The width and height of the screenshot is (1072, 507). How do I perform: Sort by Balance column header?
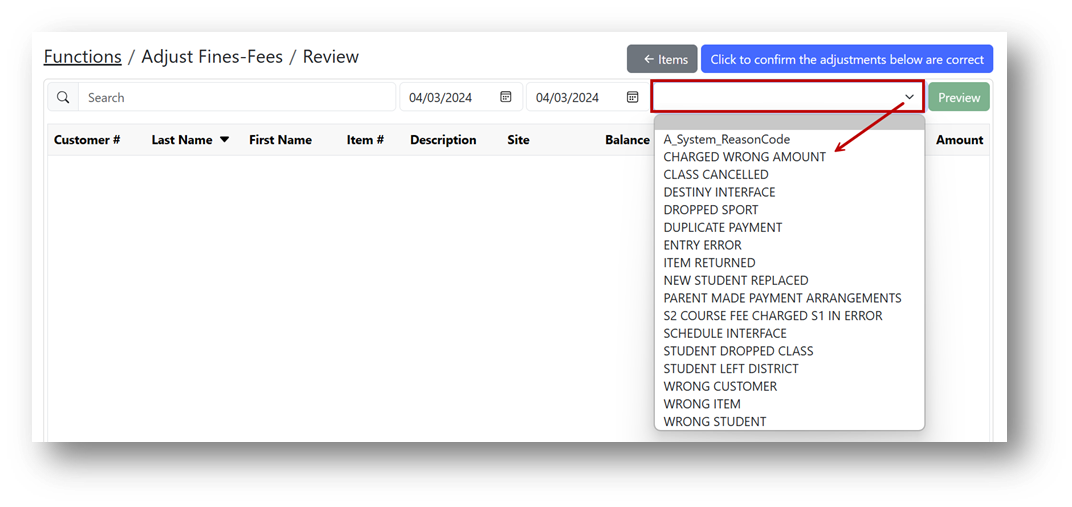coord(627,140)
